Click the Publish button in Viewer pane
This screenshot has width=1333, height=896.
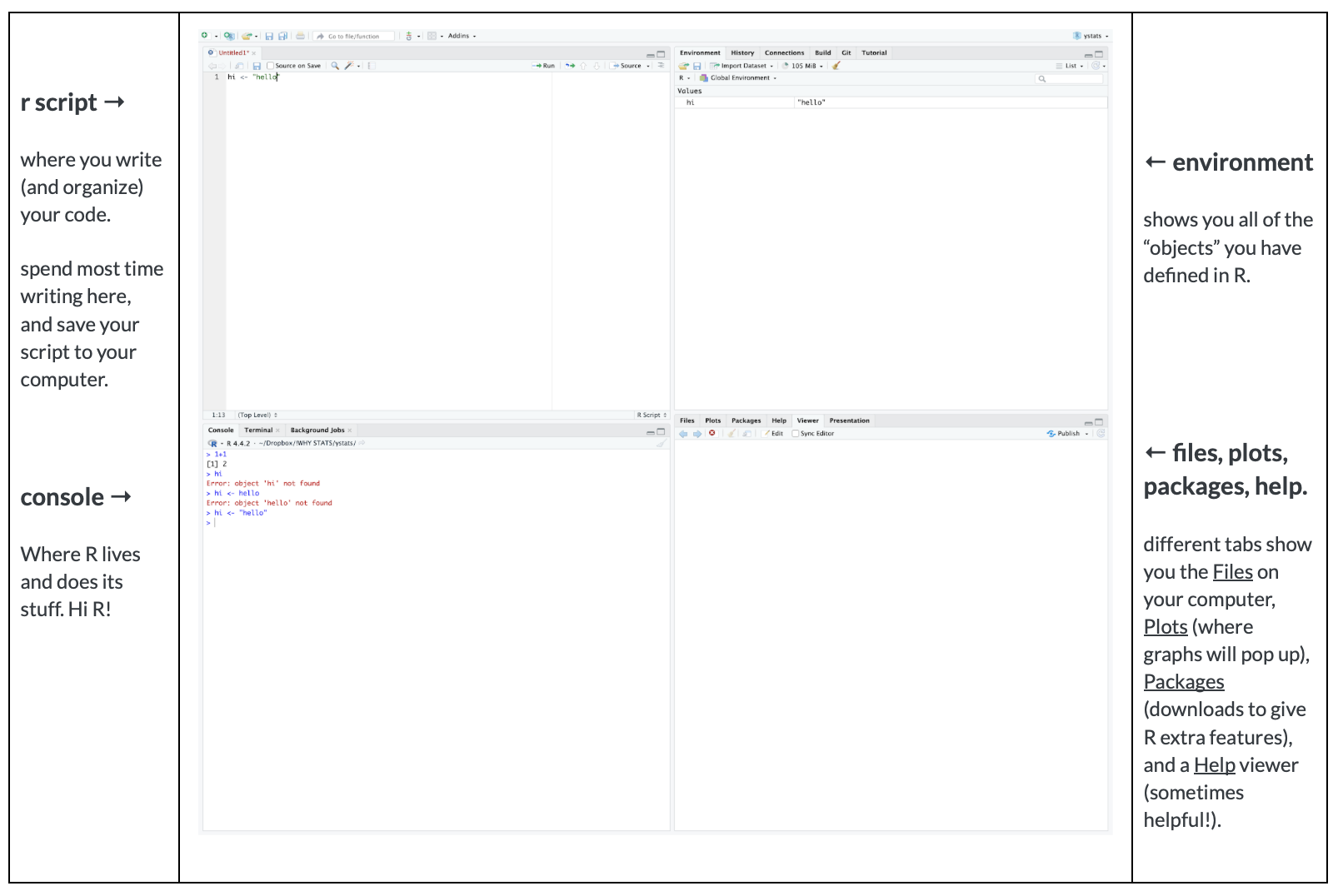[x=1067, y=434]
